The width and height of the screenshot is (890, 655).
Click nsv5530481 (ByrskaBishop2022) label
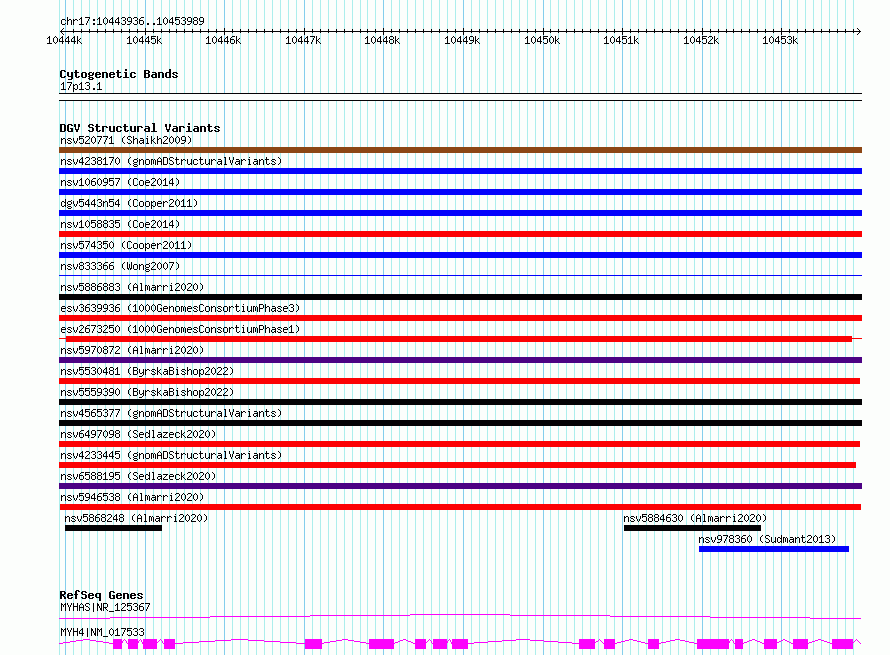(x=147, y=371)
